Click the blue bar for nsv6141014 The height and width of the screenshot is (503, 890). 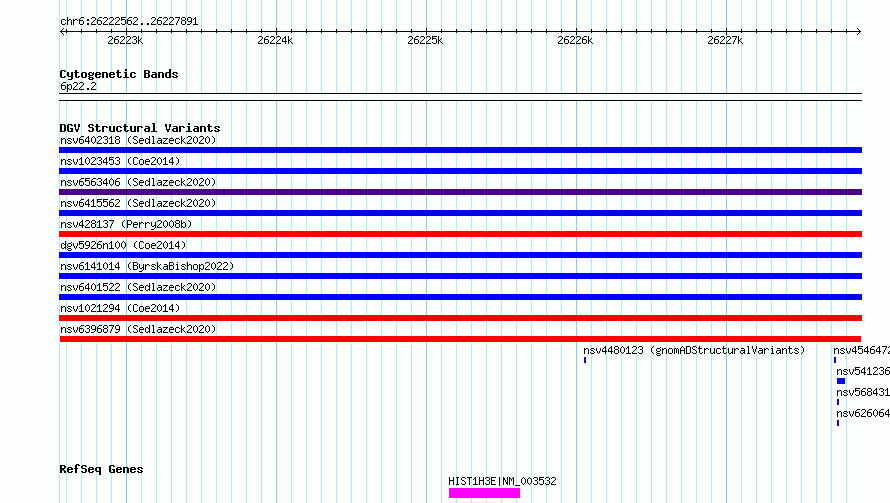[460, 276]
